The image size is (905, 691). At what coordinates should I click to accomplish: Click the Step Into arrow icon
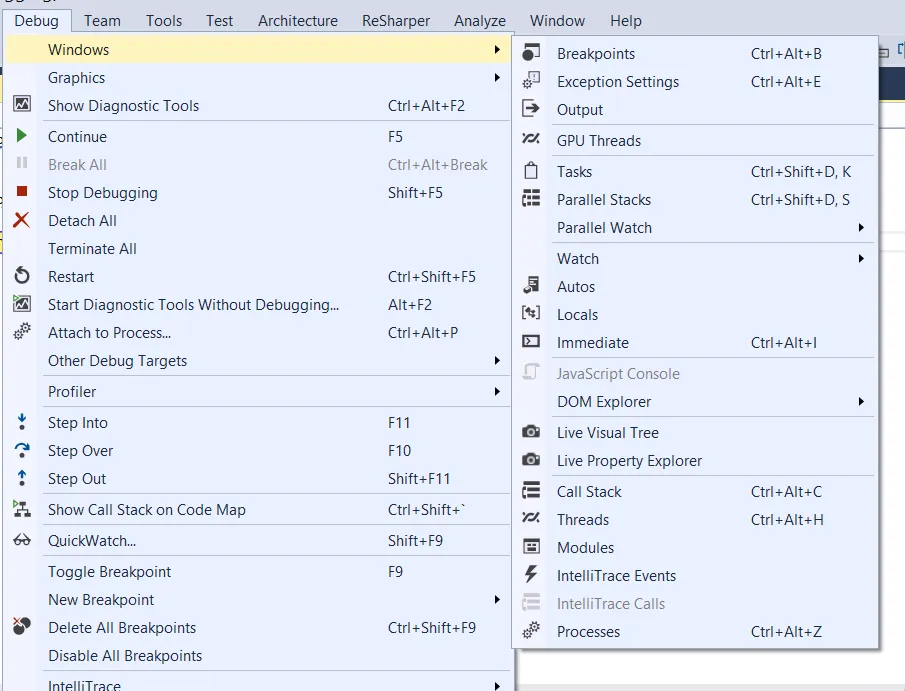(x=22, y=423)
